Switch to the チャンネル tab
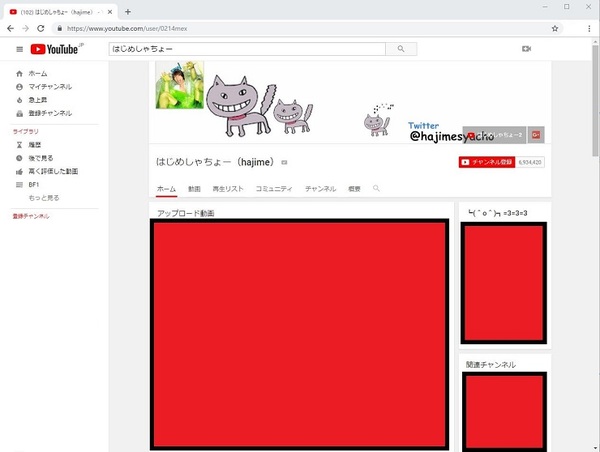600x452 pixels. pyautogui.click(x=321, y=189)
